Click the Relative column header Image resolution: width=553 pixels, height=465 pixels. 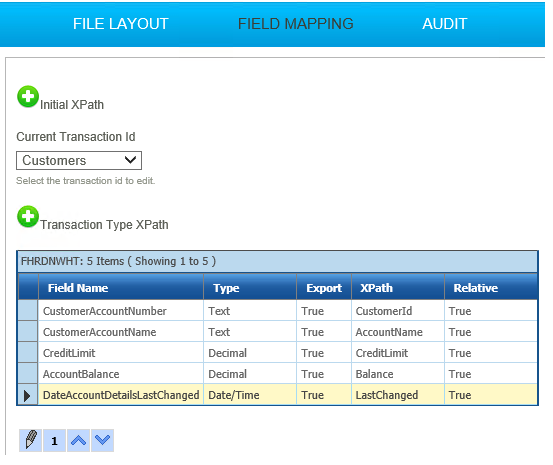[491, 288]
